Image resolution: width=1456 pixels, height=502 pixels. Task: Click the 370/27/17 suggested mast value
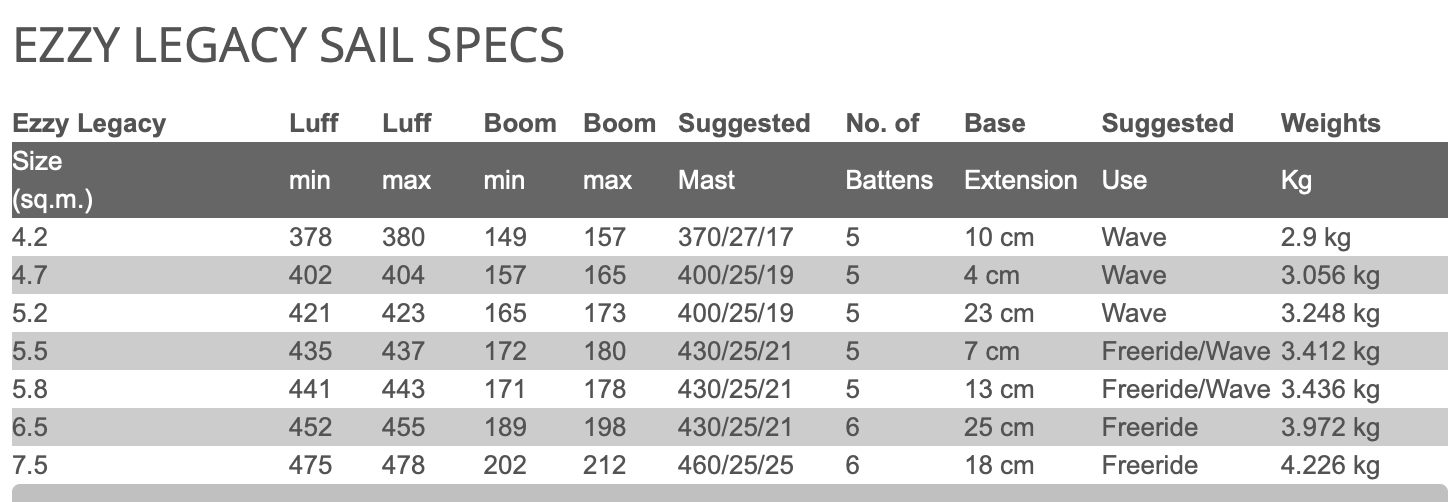pyautogui.click(x=735, y=238)
